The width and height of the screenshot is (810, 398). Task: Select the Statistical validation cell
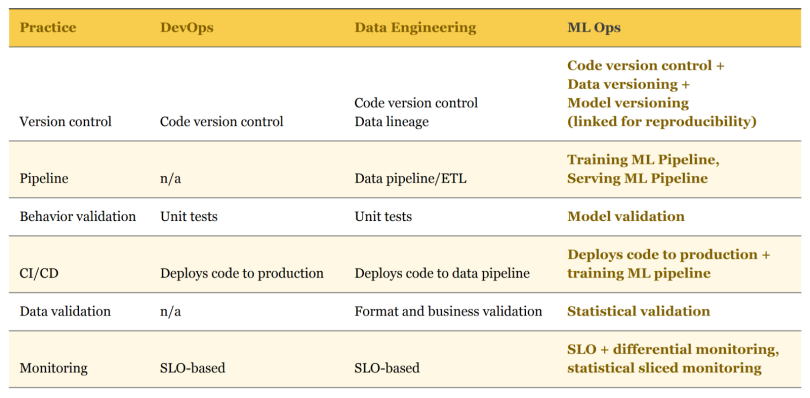(638, 311)
